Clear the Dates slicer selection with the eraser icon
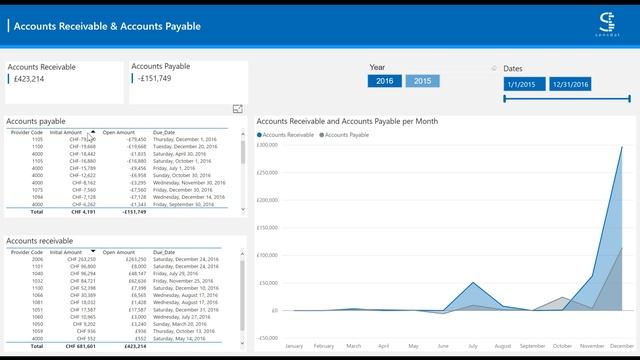The width and height of the screenshot is (640, 360). tap(494, 68)
